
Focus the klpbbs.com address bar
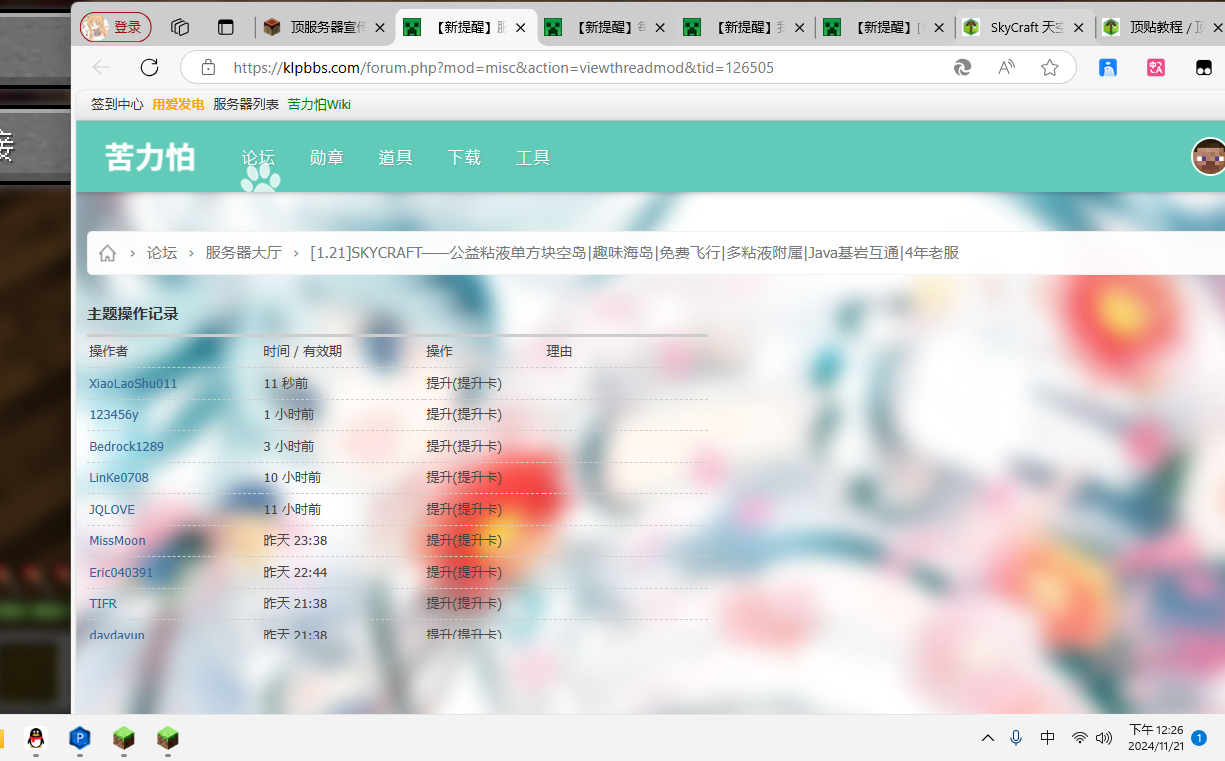[x=503, y=68]
